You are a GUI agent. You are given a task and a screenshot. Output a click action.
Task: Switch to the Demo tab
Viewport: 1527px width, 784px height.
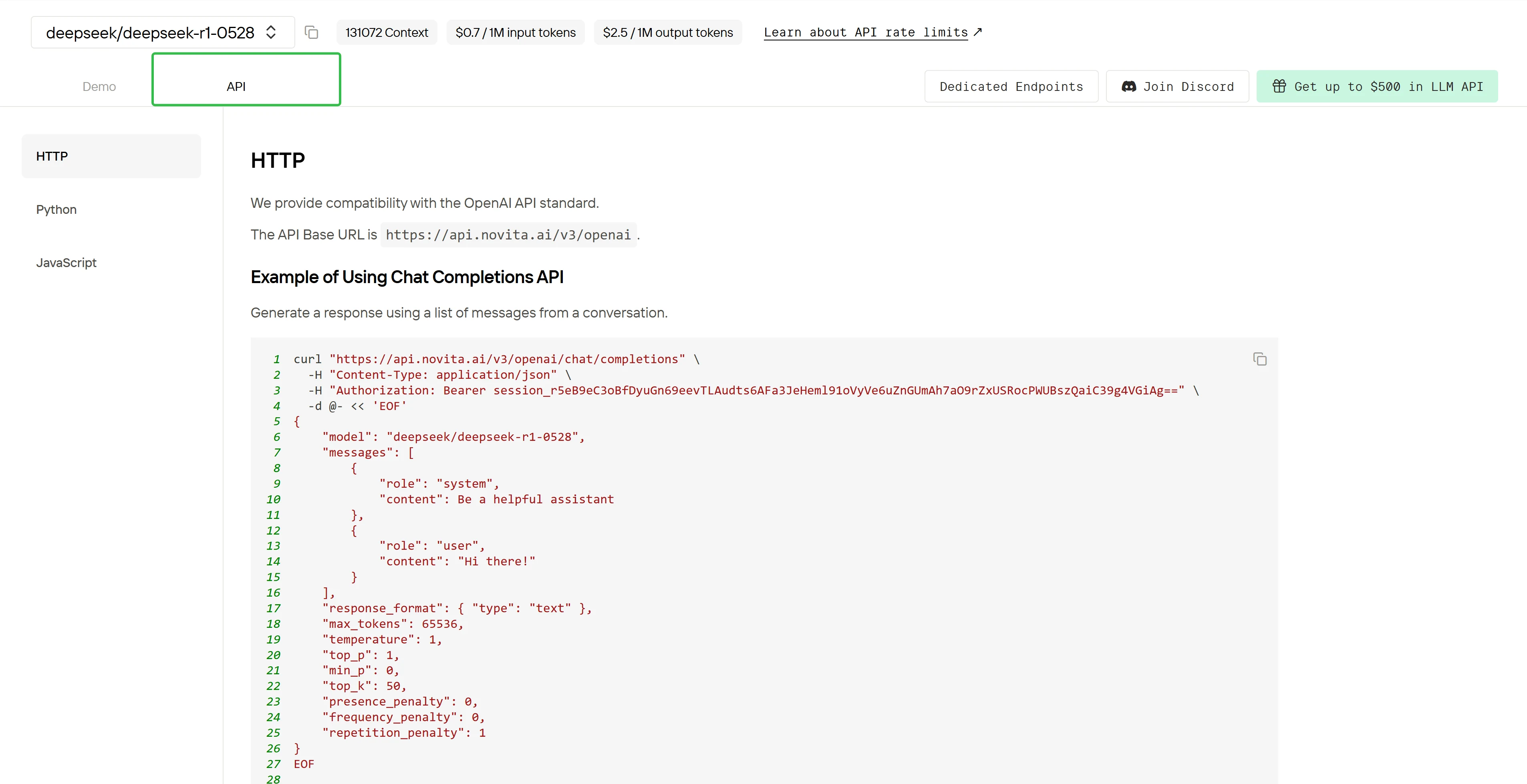(x=99, y=86)
